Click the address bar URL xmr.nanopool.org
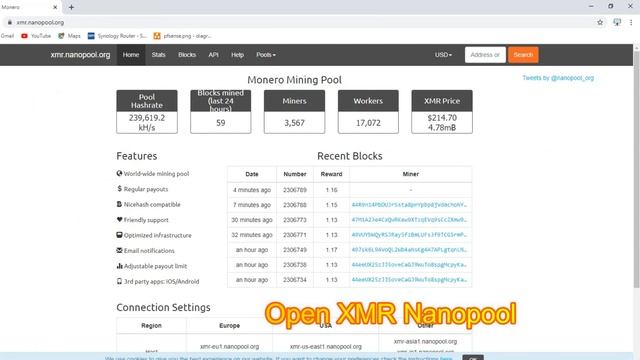Screen dimensions: 640x360 pos(40,22)
